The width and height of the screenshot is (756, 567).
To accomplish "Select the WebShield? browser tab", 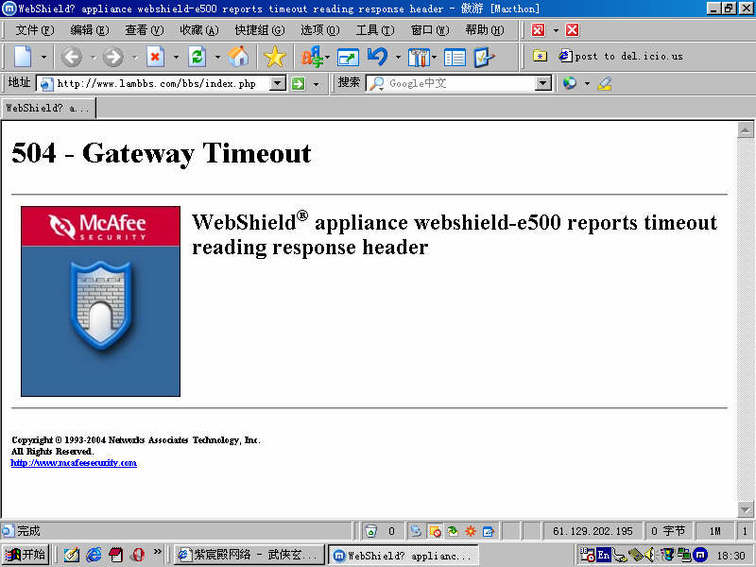I will (x=48, y=108).
